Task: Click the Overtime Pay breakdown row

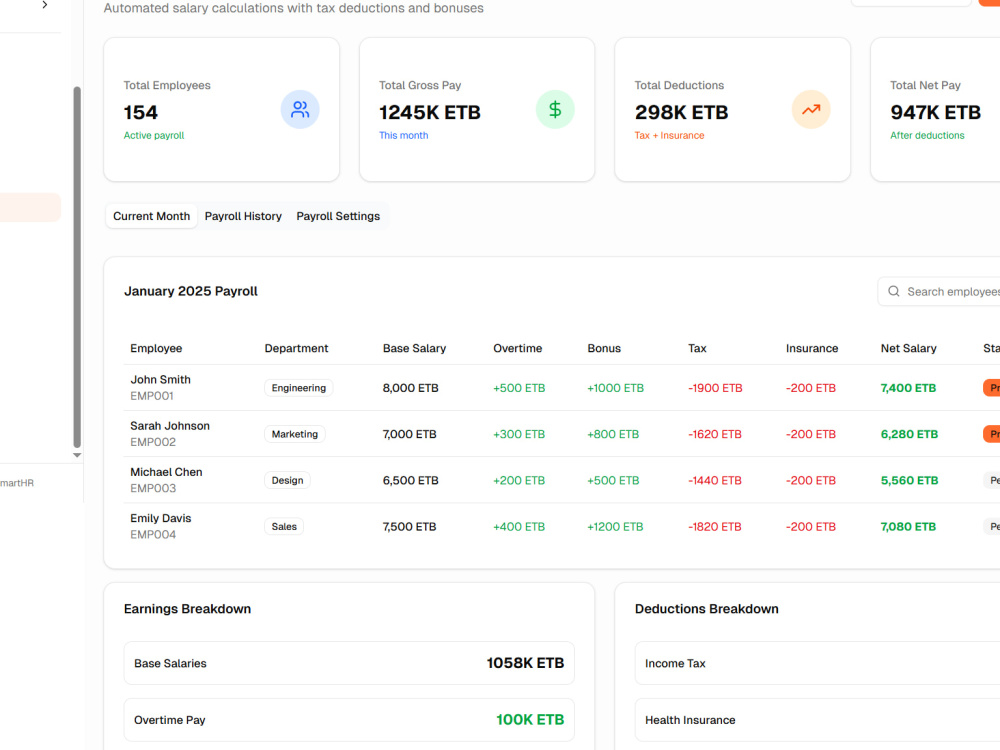Action: click(349, 720)
